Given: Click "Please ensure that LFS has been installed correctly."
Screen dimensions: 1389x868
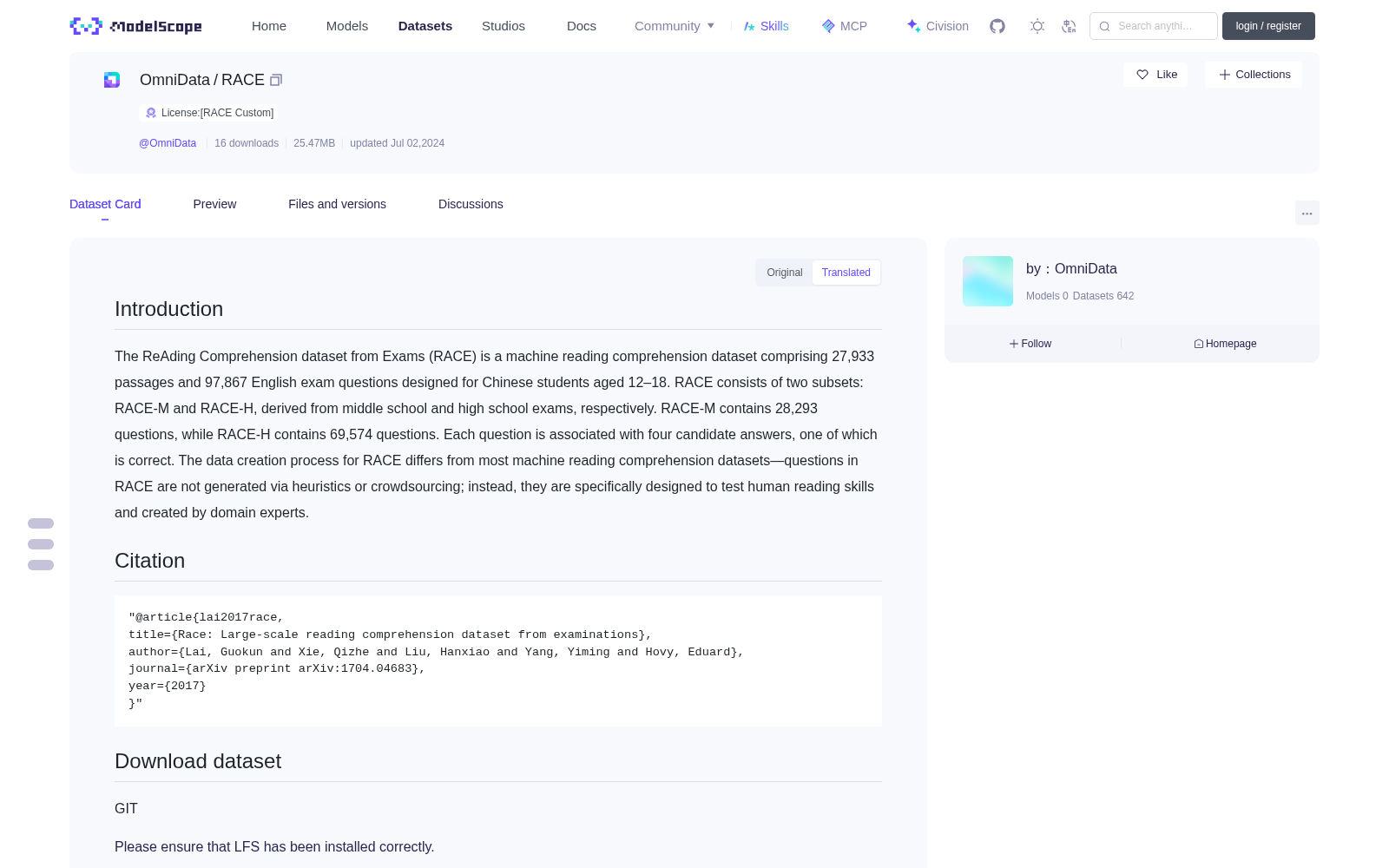Looking at the screenshot, I should tap(274, 846).
